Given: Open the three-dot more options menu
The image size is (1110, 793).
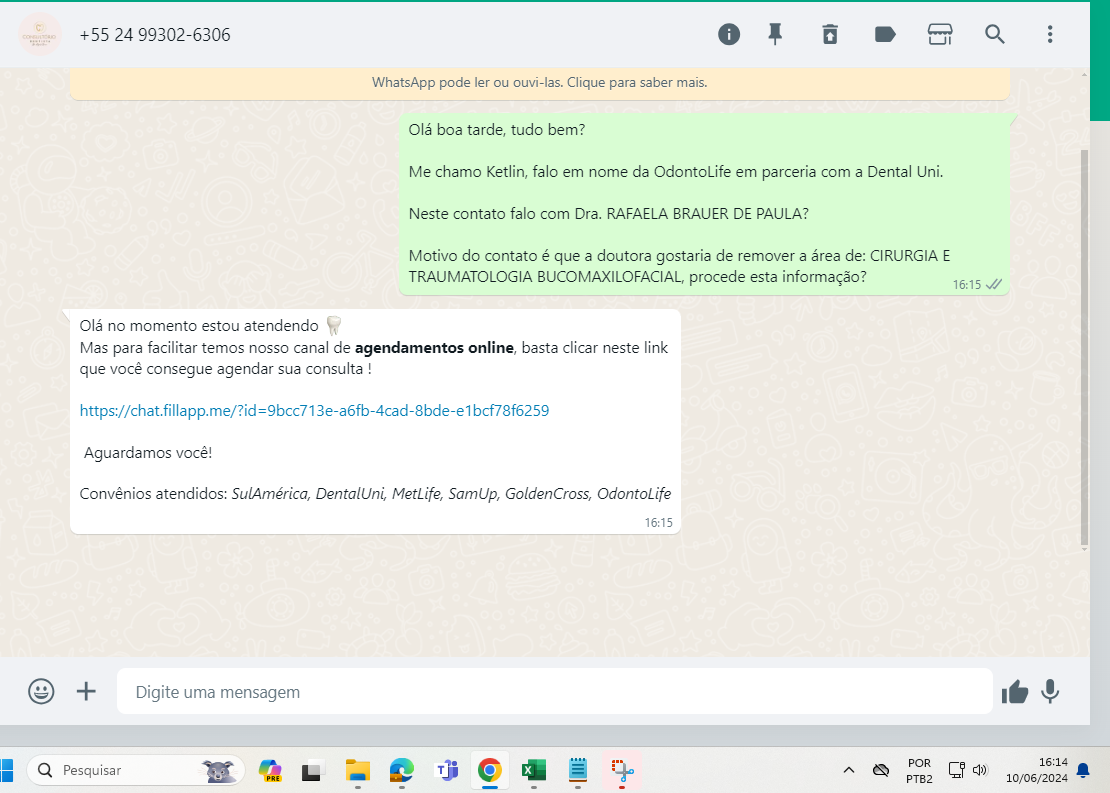Looking at the screenshot, I should (x=1050, y=34).
